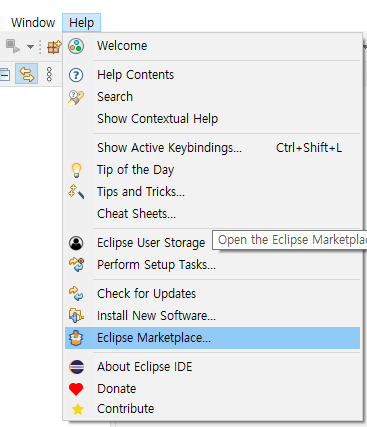This screenshot has height=427, width=367.
Task: Open Install New Software
Action: pyautogui.click(x=212, y=316)
